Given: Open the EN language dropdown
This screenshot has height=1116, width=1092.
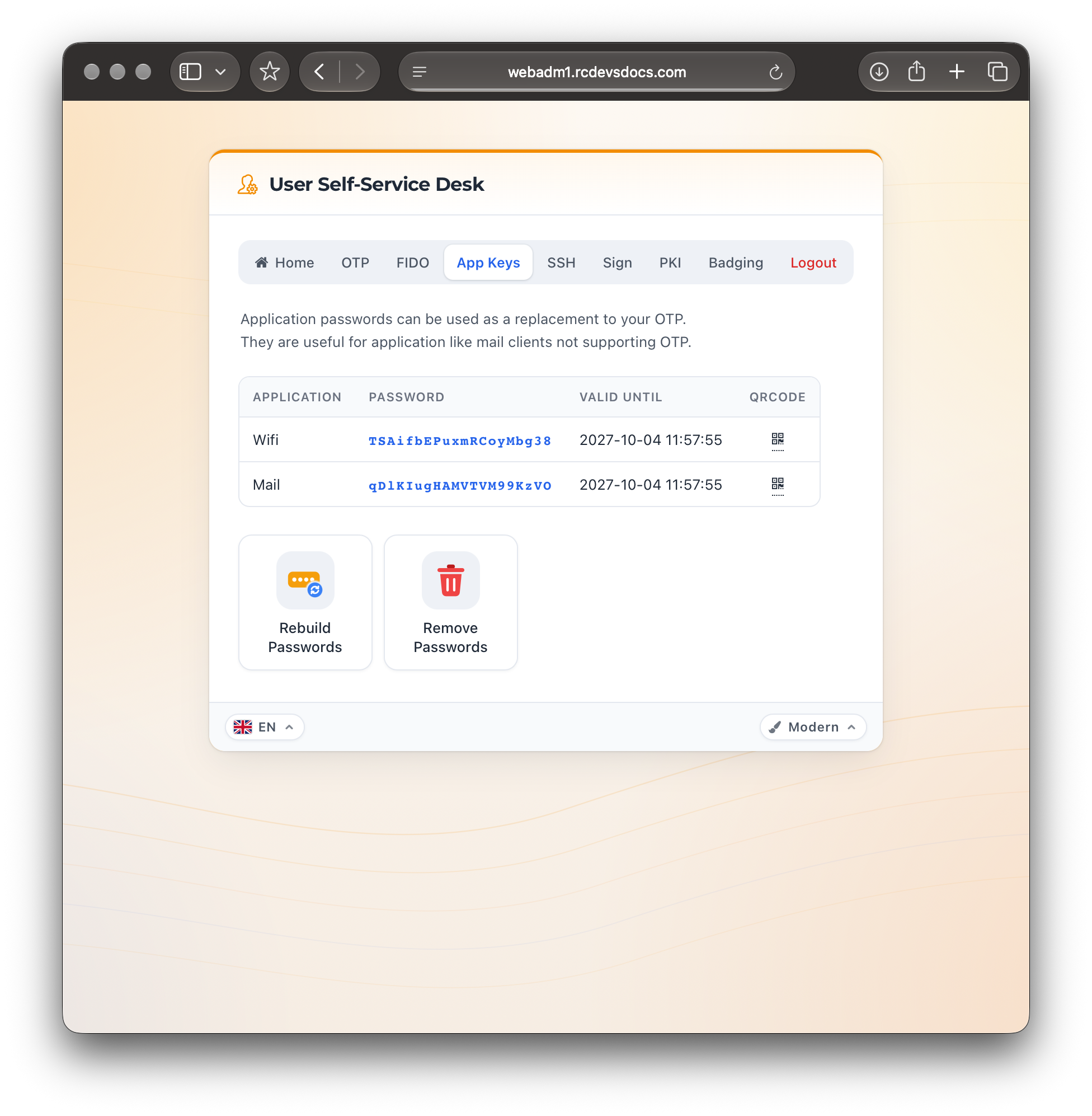Looking at the screenshot, I should pos(265,727).
